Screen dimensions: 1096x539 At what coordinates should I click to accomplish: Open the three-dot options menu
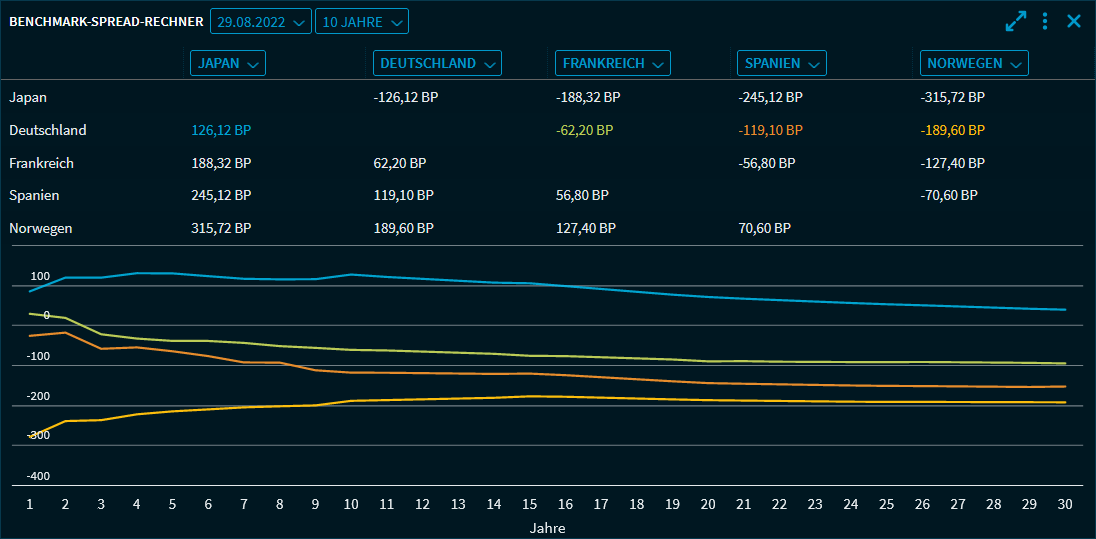[1045, 21]
